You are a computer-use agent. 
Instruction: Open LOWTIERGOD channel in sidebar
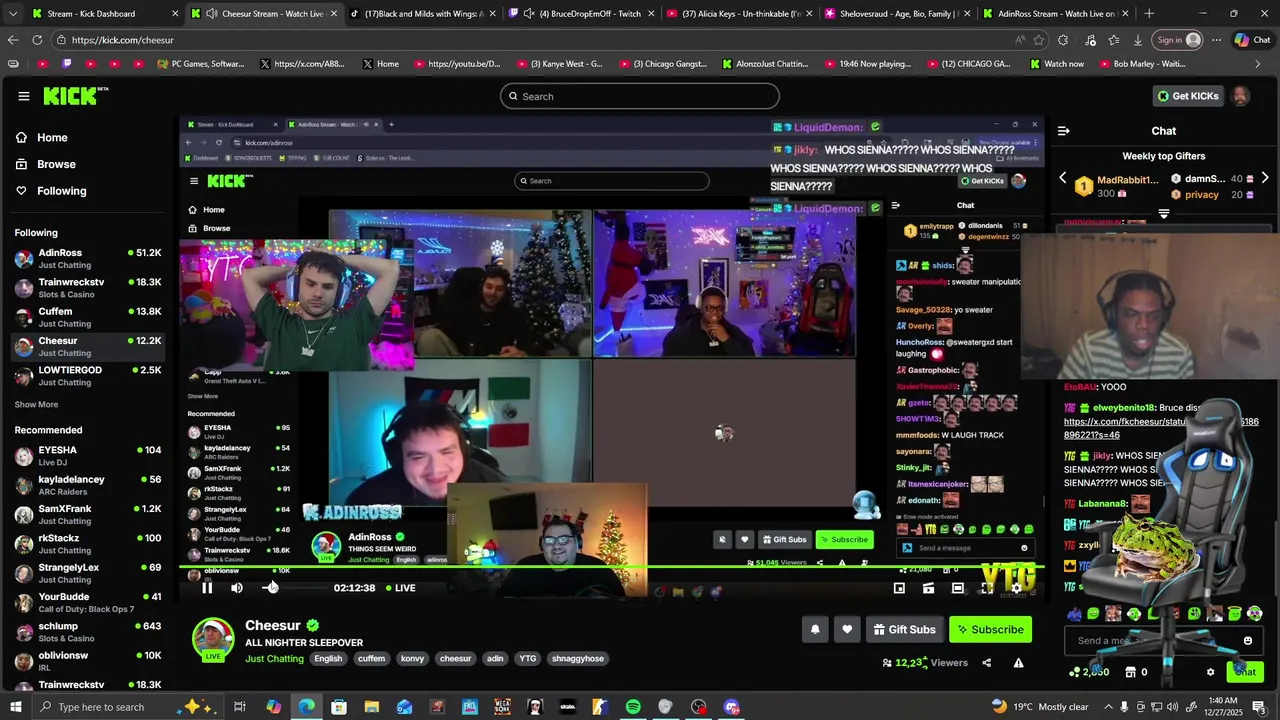pyautogui.click(x=88, y=376)
